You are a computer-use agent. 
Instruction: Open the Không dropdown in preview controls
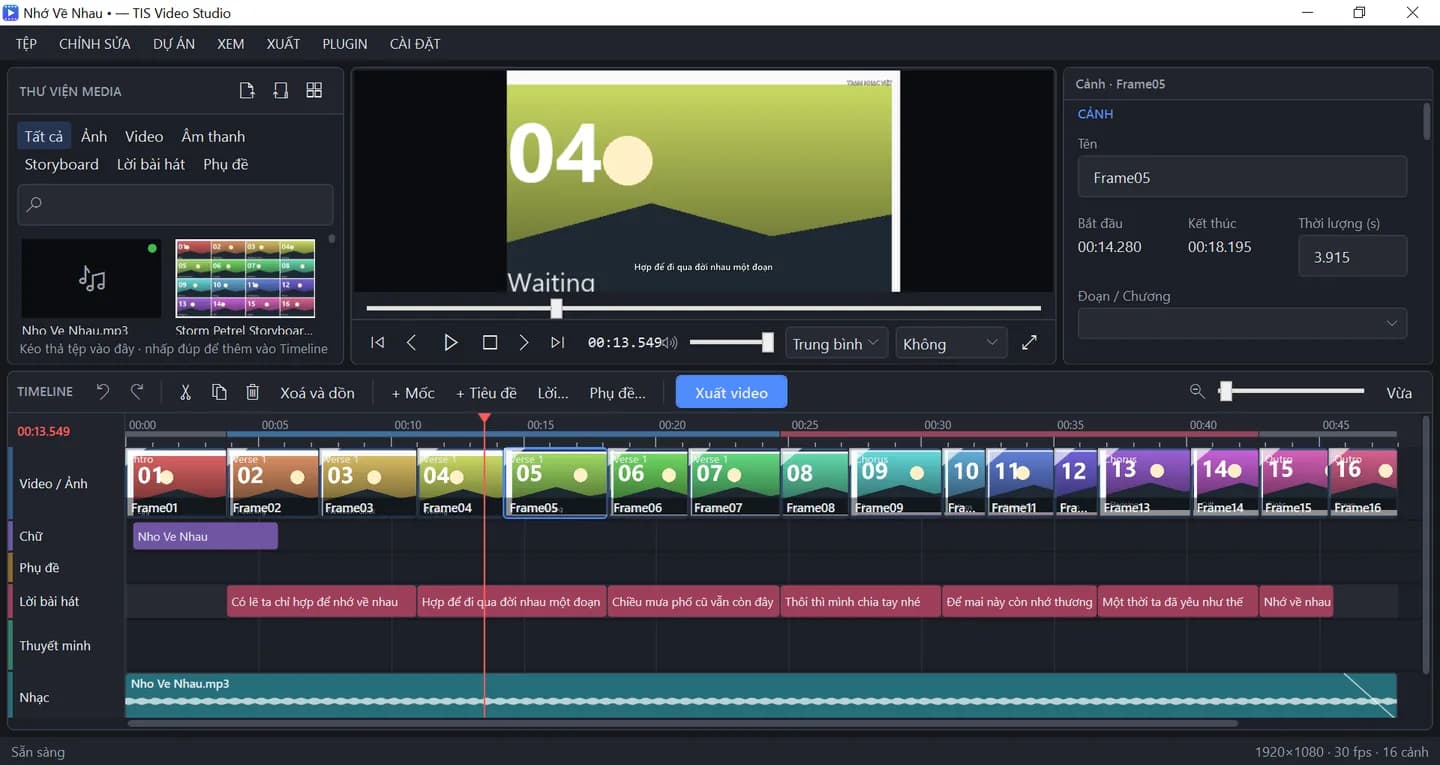tap(951, 343)
